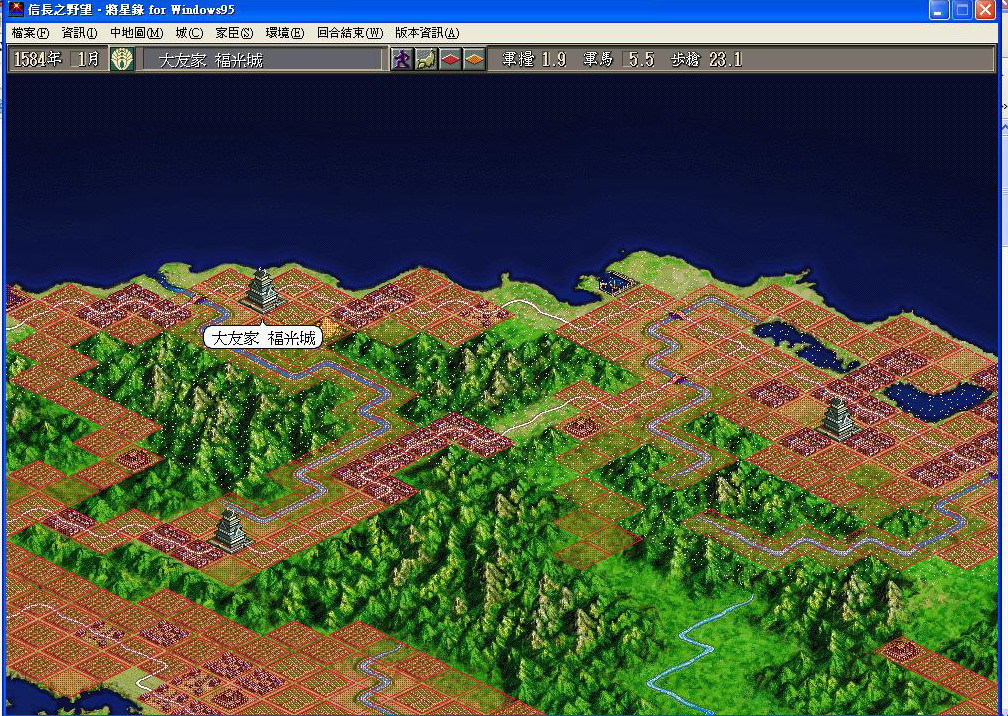Screen dimensions: 1008x716
Task: Click the orange diamond toolbar icon
Action: (x=474, y=60)
